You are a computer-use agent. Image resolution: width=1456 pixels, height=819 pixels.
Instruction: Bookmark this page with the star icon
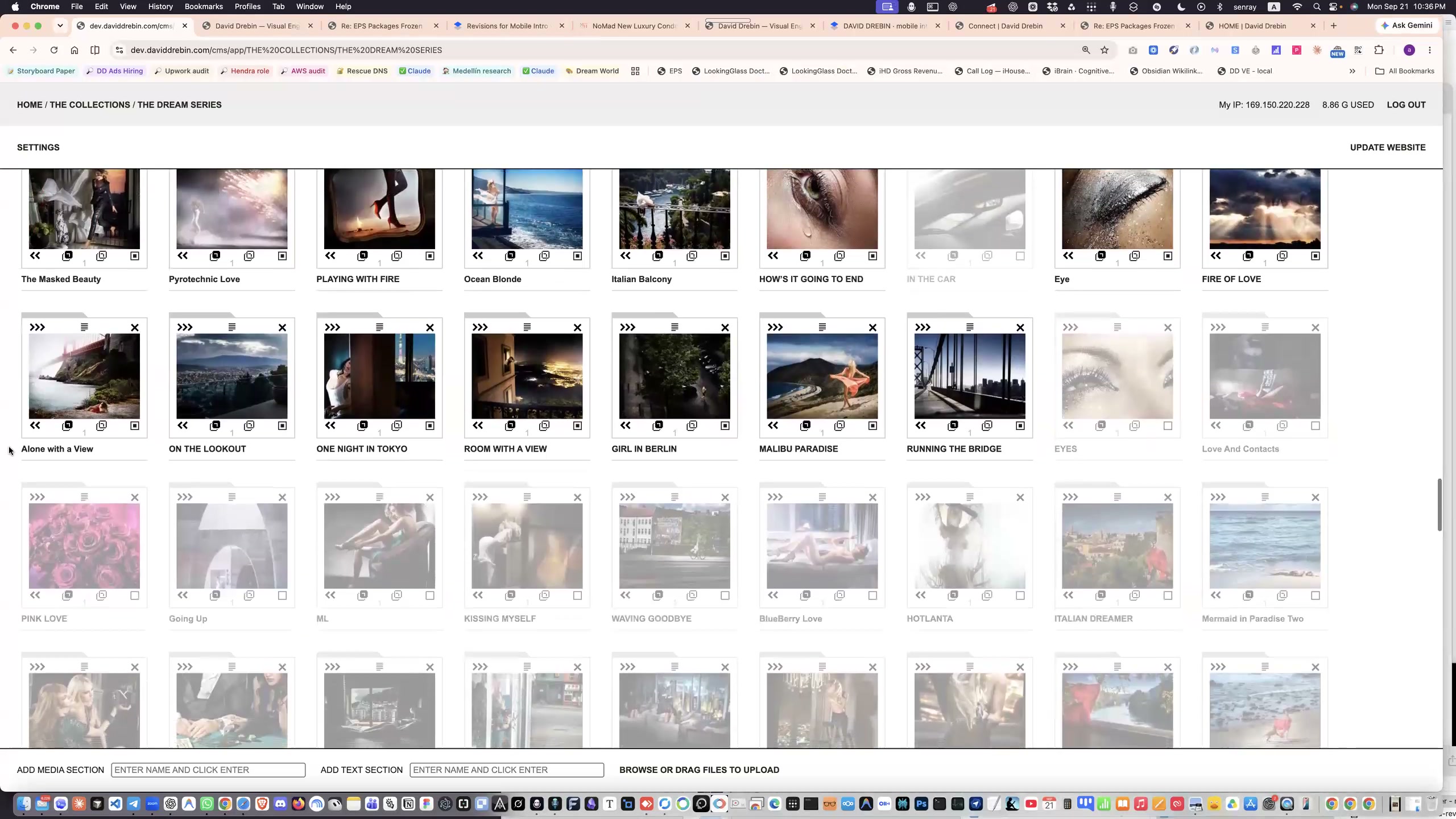[x=1105, y=50]
